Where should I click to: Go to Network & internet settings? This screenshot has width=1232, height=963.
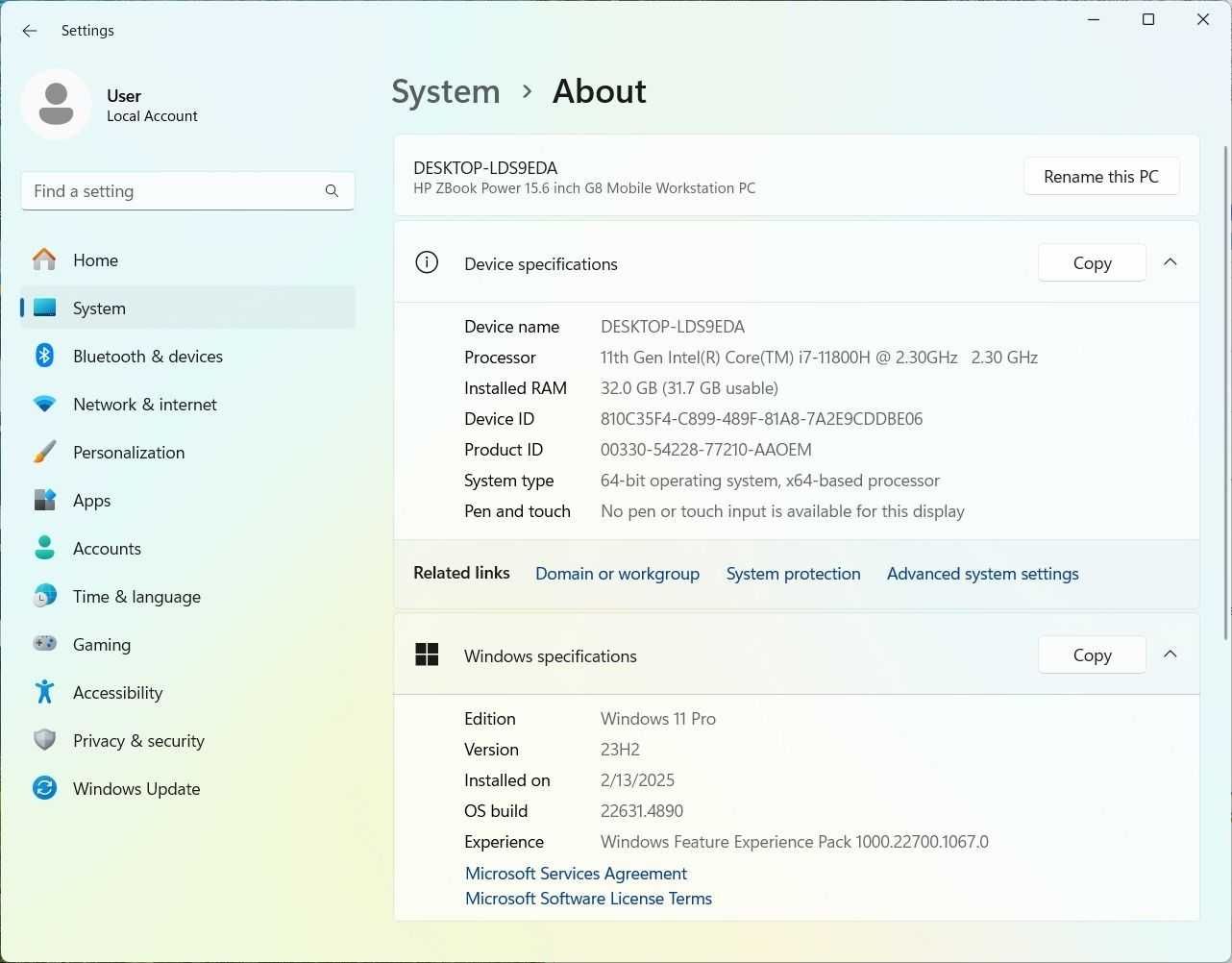pyautogui.click(x=188, y=404)
